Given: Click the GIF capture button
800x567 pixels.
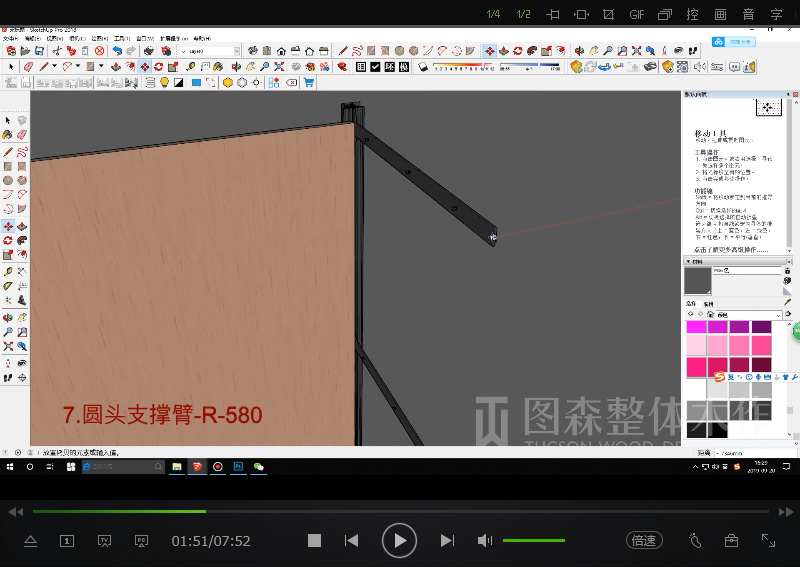Looking at the screenshot, I should click(636, 14).
